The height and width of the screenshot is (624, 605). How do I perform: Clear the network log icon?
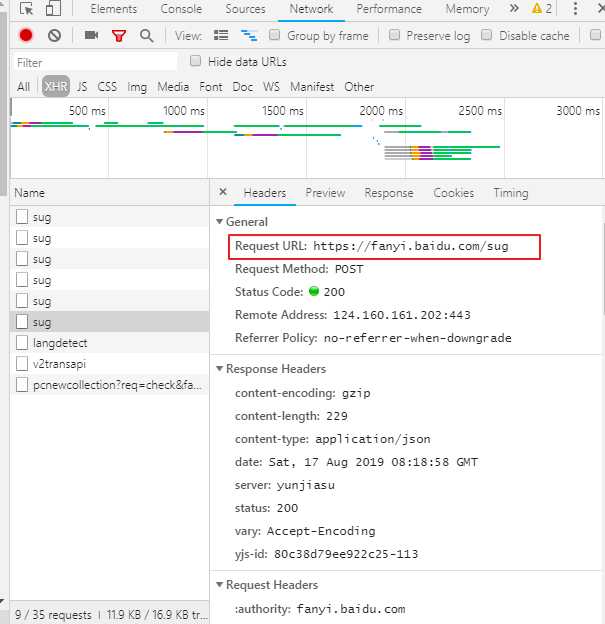click(x=55, y=35)
